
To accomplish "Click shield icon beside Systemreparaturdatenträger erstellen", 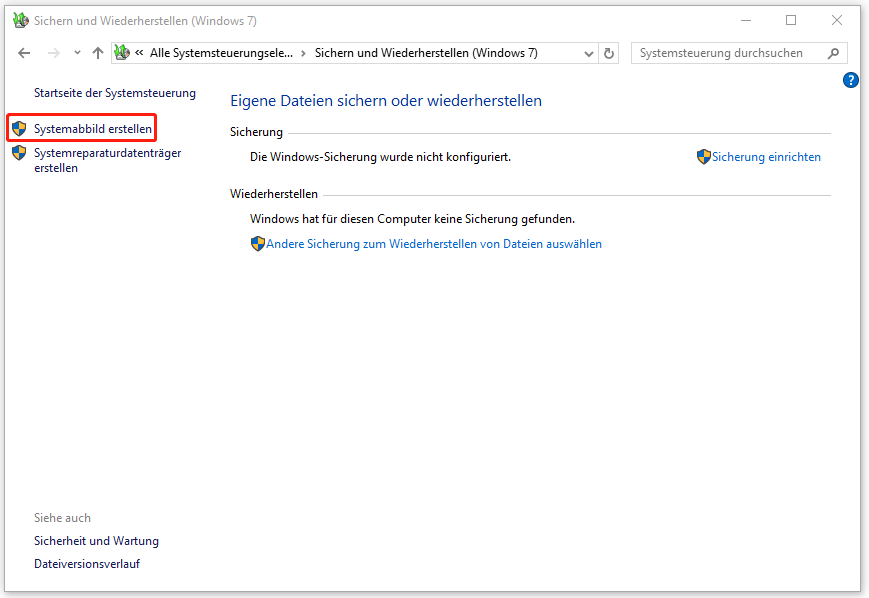I will [x=19, y=153].
